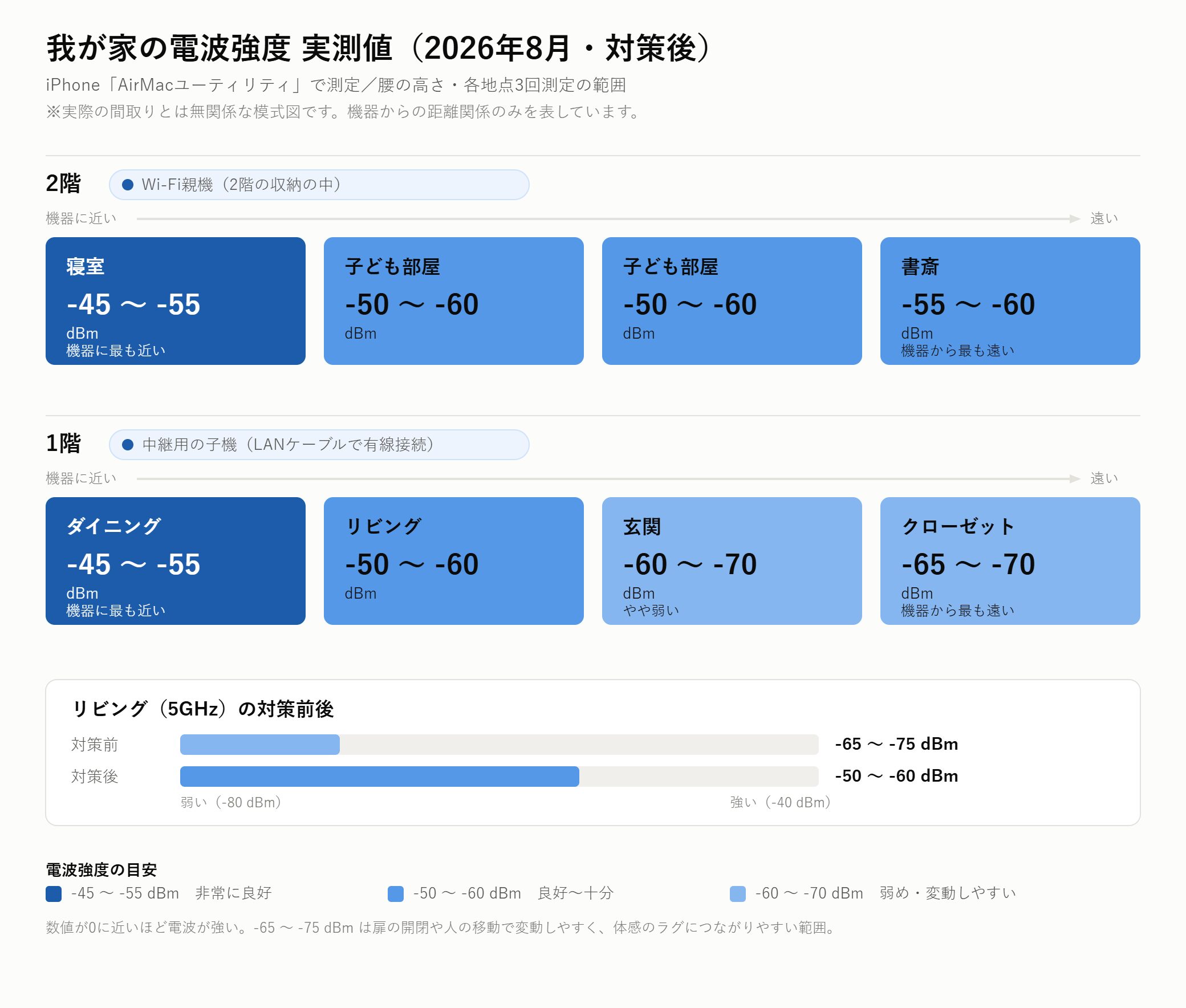The width and height of the screenshot is (1186, 1008).
Task: Select the ダイニング card
Action: coord(176,560)
